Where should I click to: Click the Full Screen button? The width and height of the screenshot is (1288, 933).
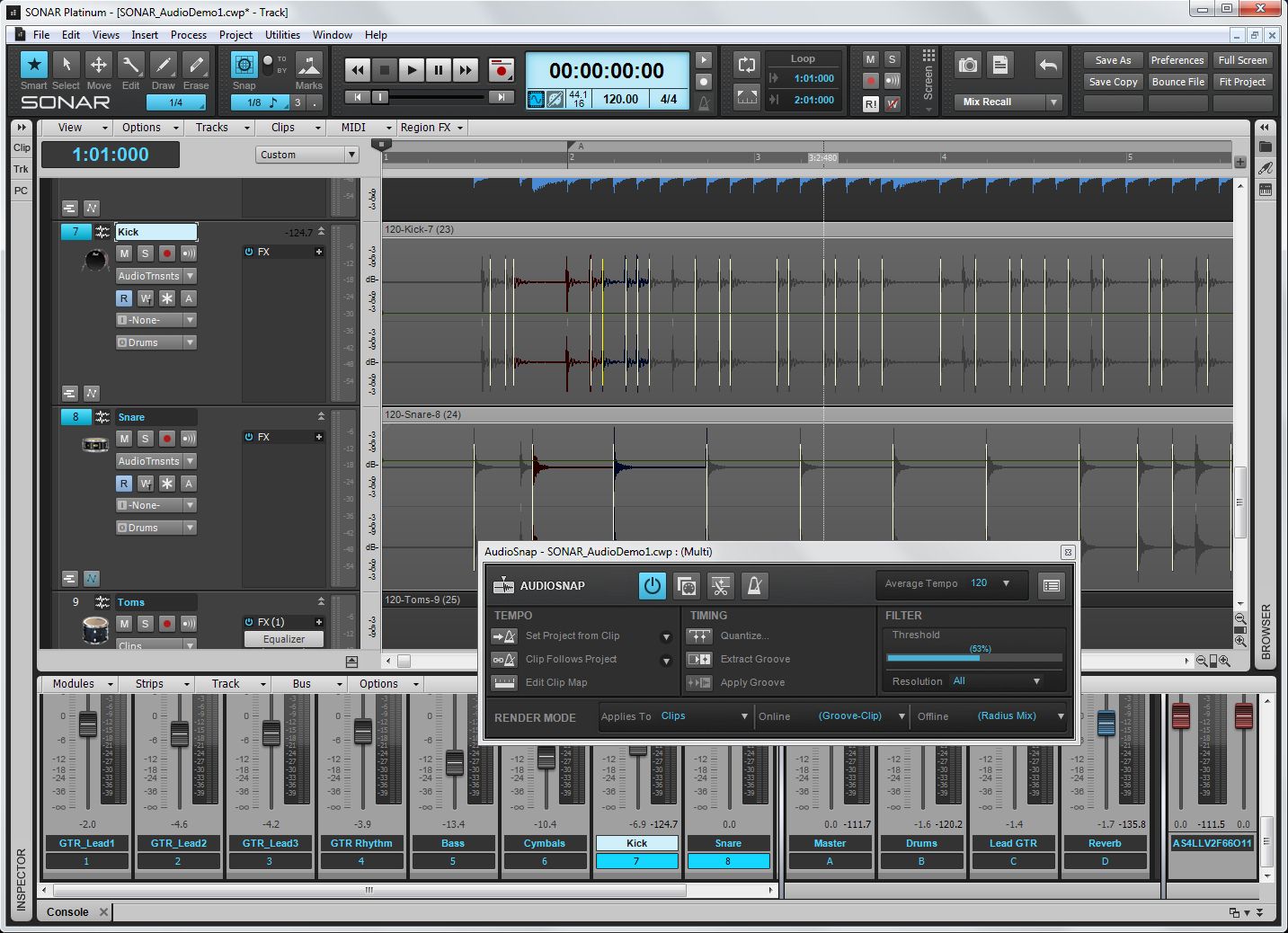pyautogui.click(x=1242, y=60)
